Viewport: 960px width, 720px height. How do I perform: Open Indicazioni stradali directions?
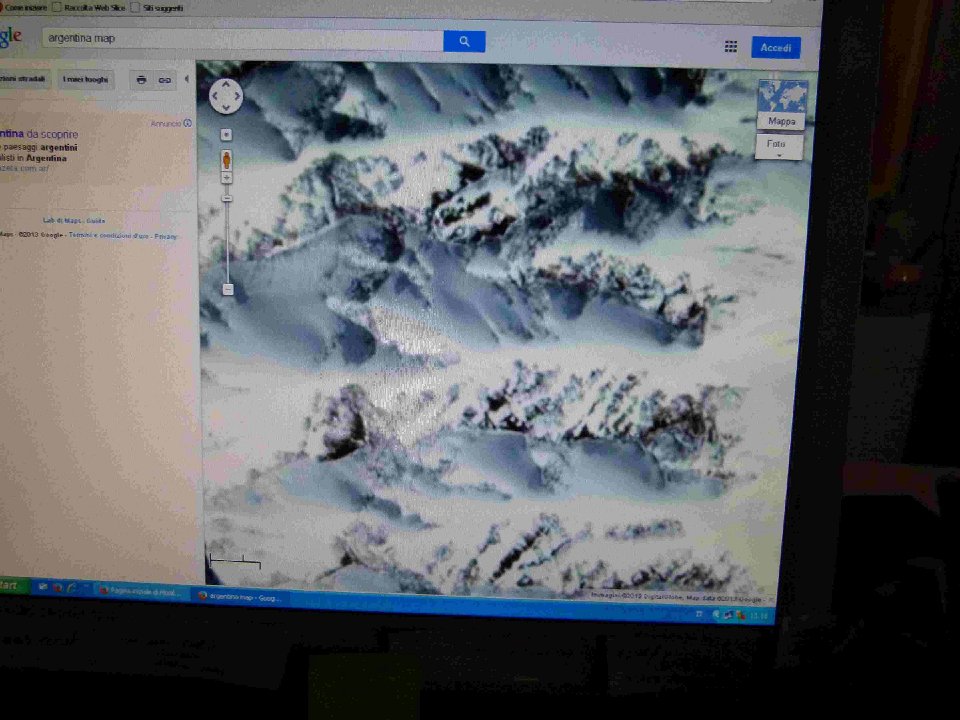(22, 79)
